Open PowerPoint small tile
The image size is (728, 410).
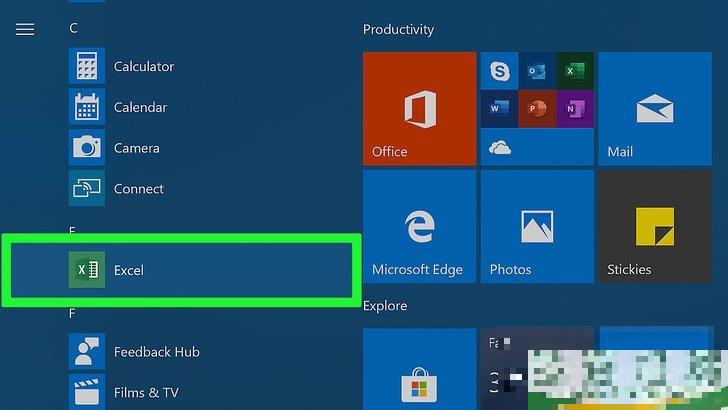click(537, 108)
